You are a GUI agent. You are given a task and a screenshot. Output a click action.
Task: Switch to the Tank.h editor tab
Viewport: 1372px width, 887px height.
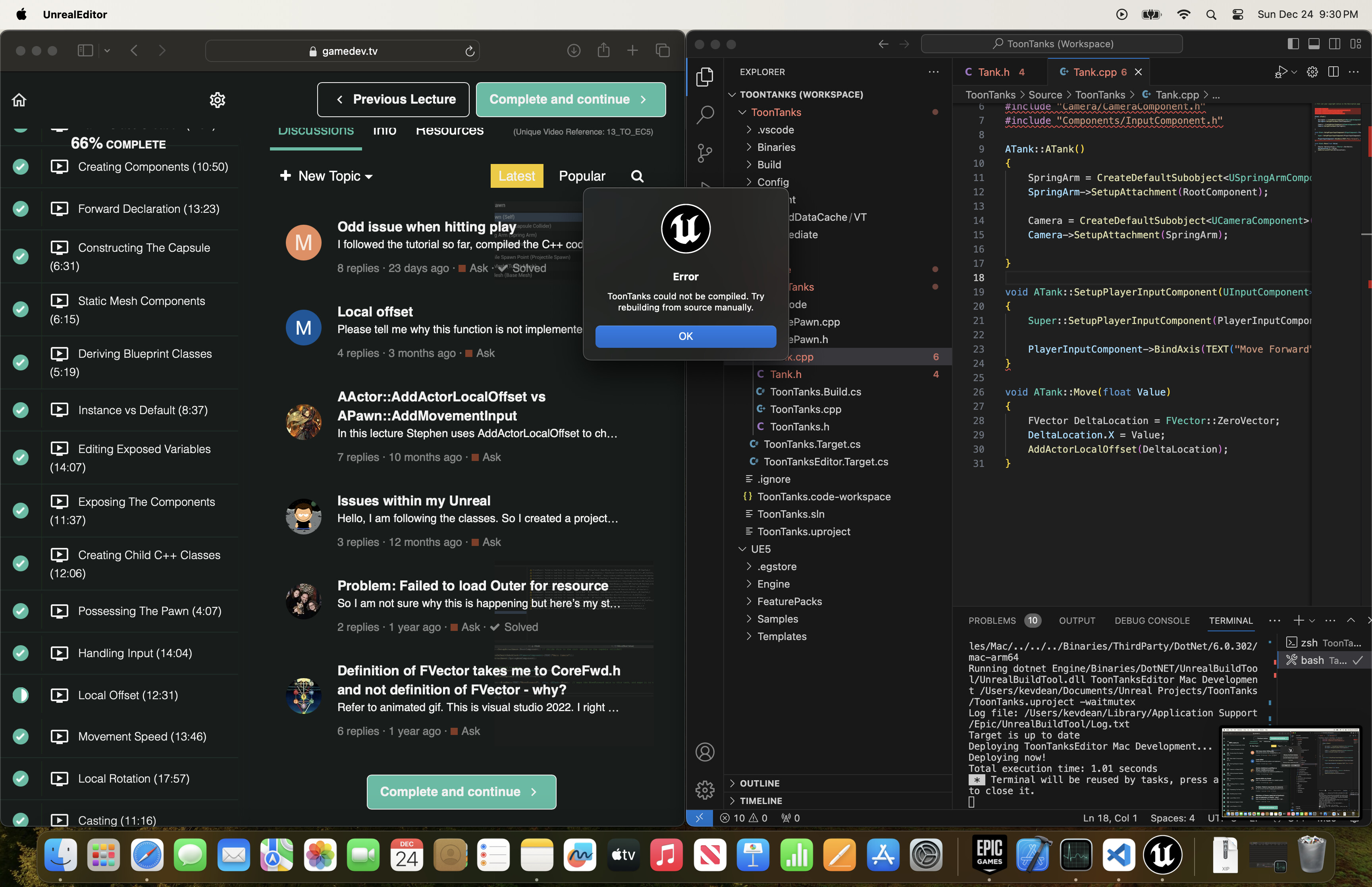click(994, 72)
